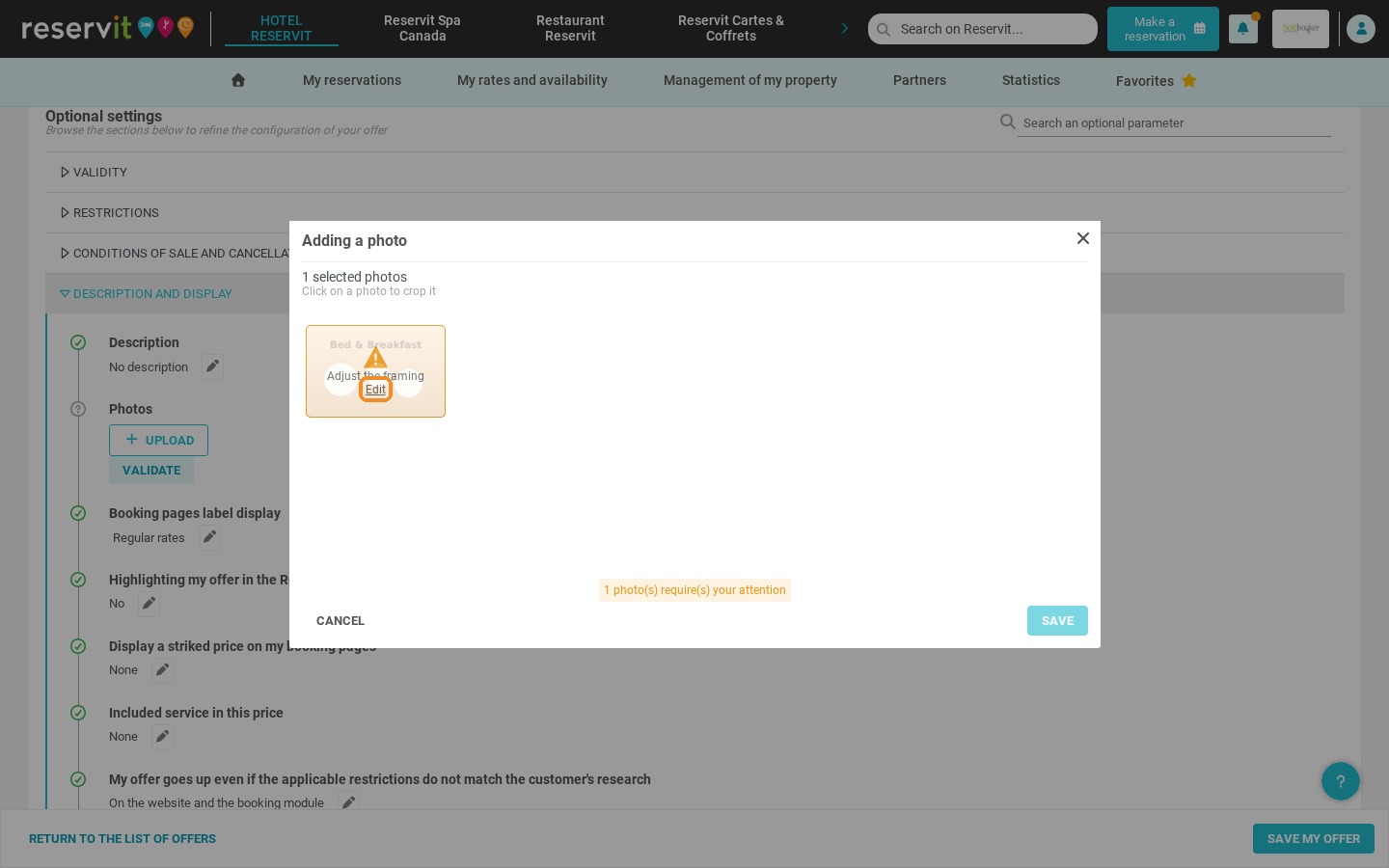Image resolution: width=1389 pixels, height=868 pixels.
Task: Click the Search an optional parameter field
Action: (1174, 122)
